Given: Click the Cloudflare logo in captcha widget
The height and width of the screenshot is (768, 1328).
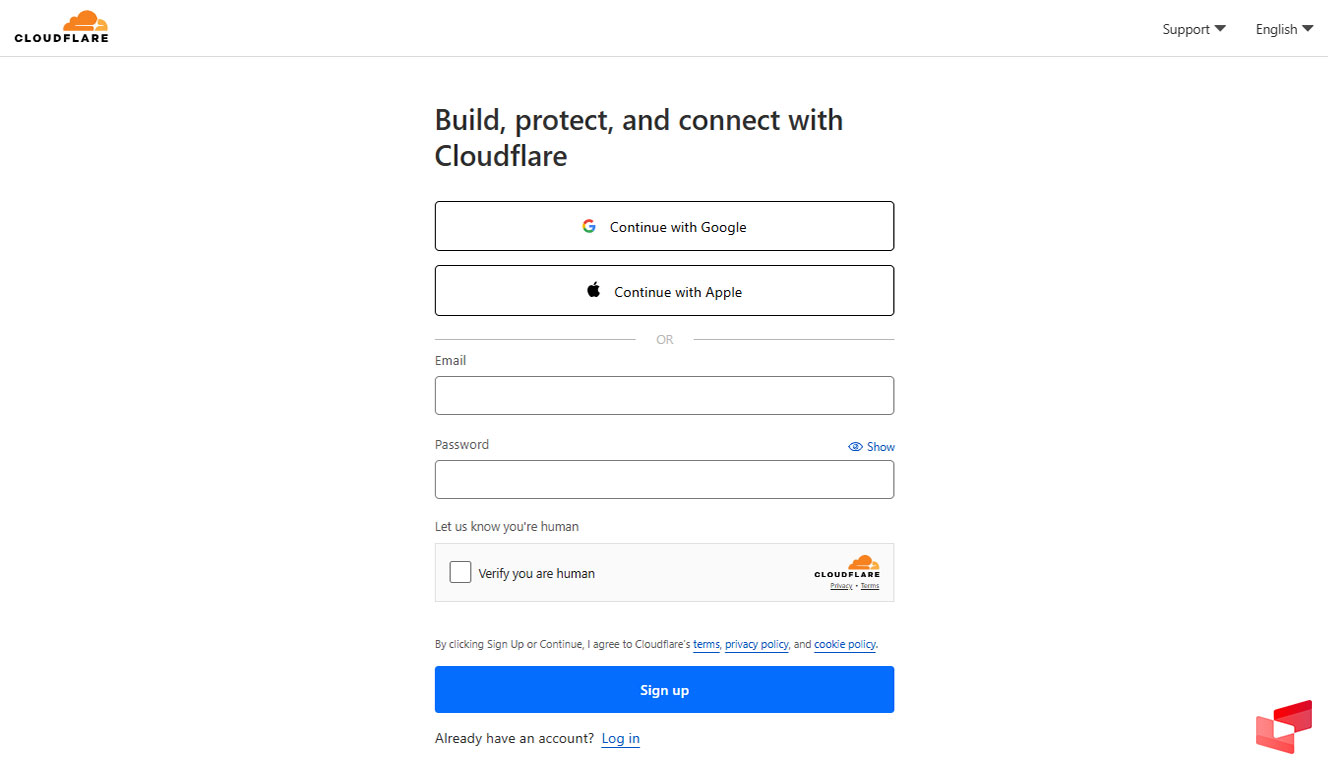Looking at the screenshot, I should click(x=847, y=566).
